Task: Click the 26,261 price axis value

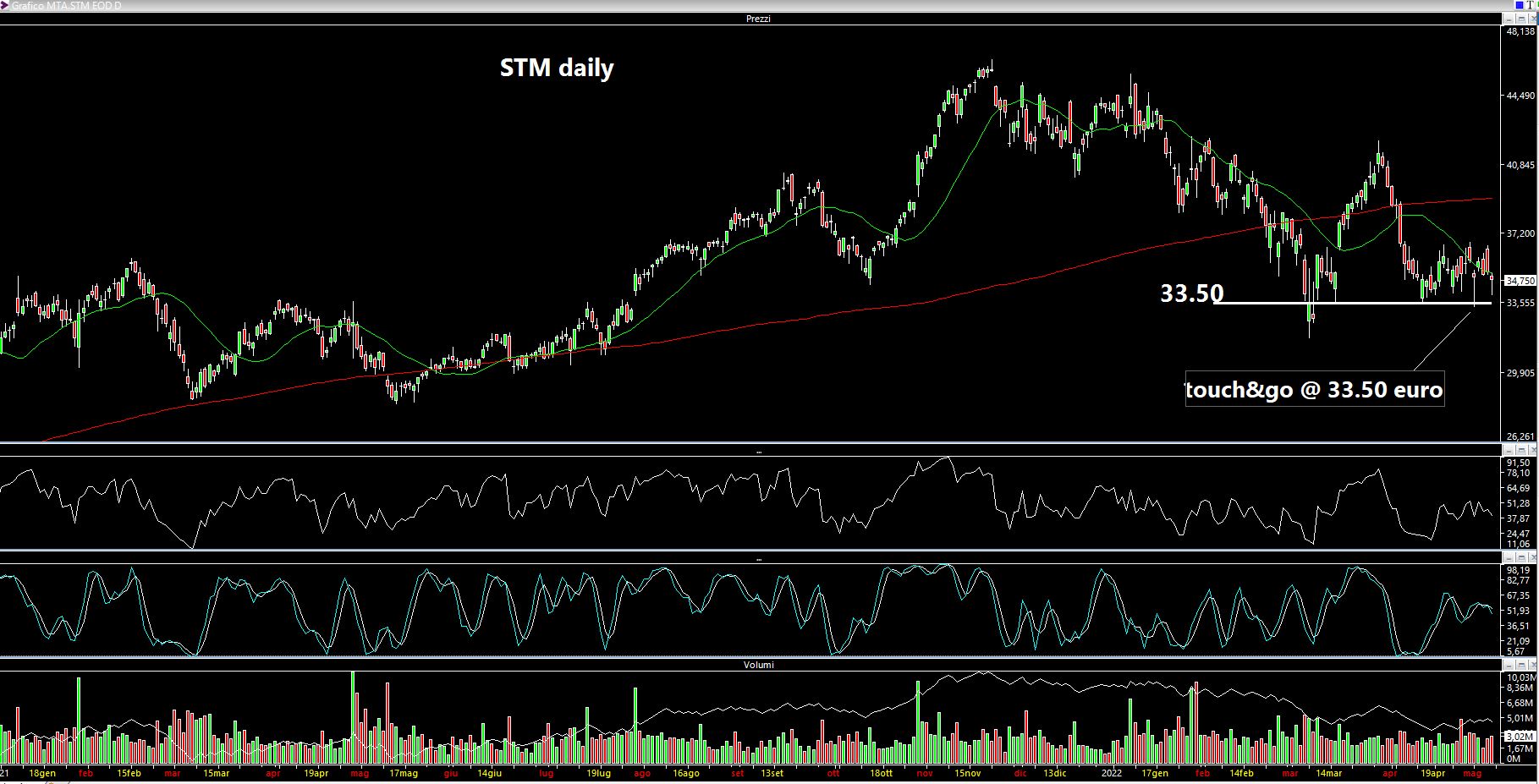Action: click(1520, 437)
